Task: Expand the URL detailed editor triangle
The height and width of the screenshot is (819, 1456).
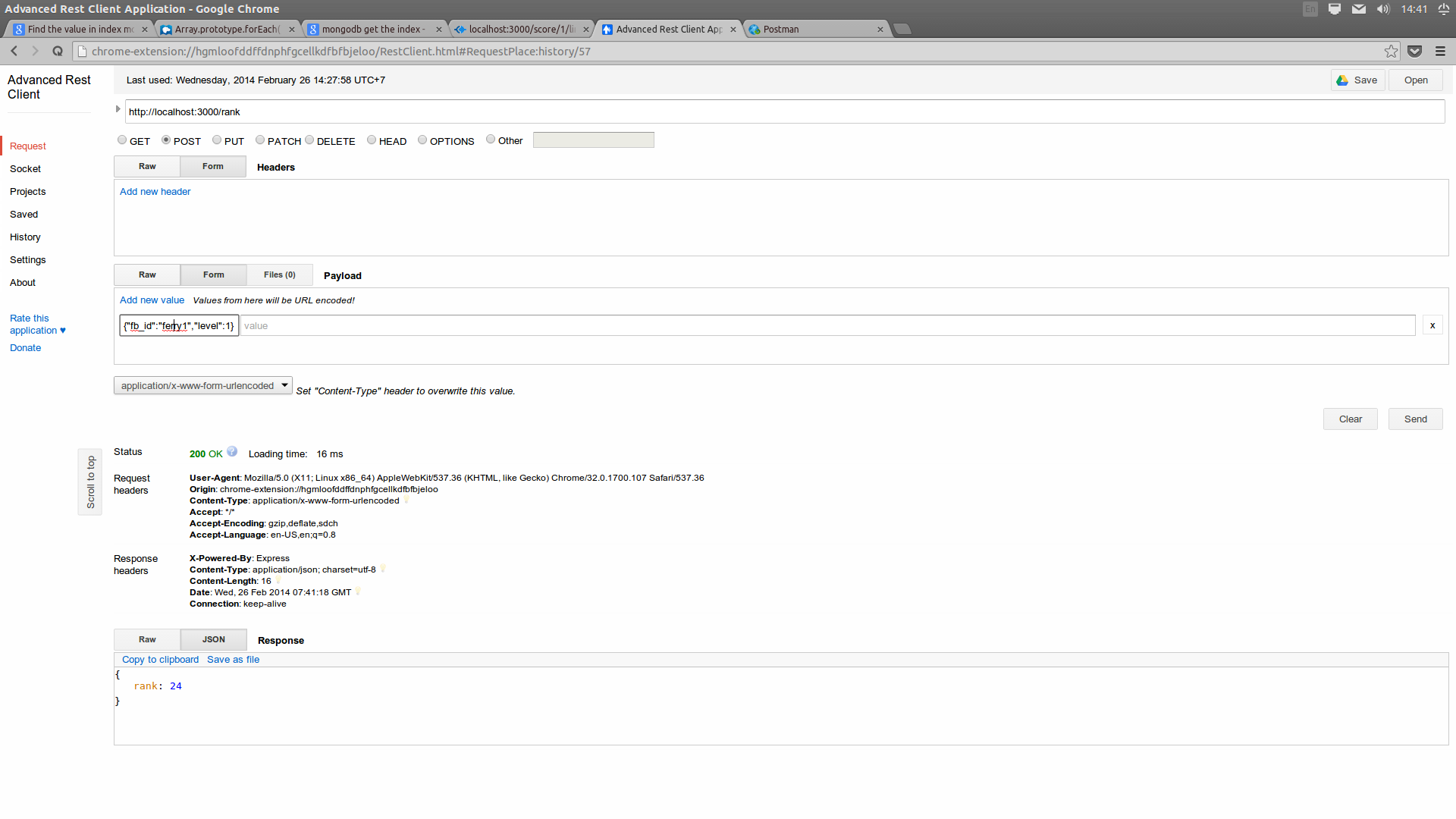Action: [x=118, y=109]
